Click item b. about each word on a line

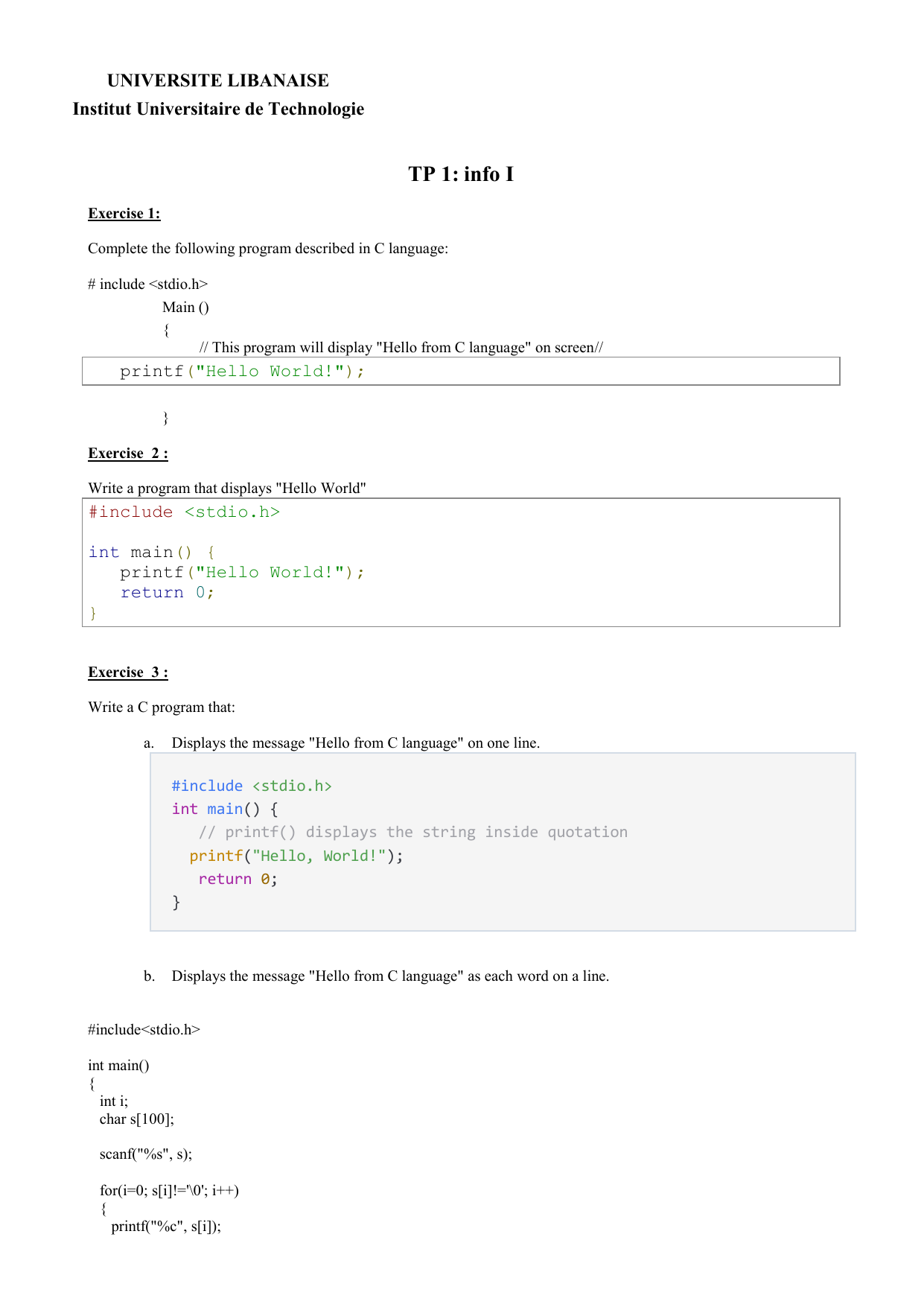point(389,976)
